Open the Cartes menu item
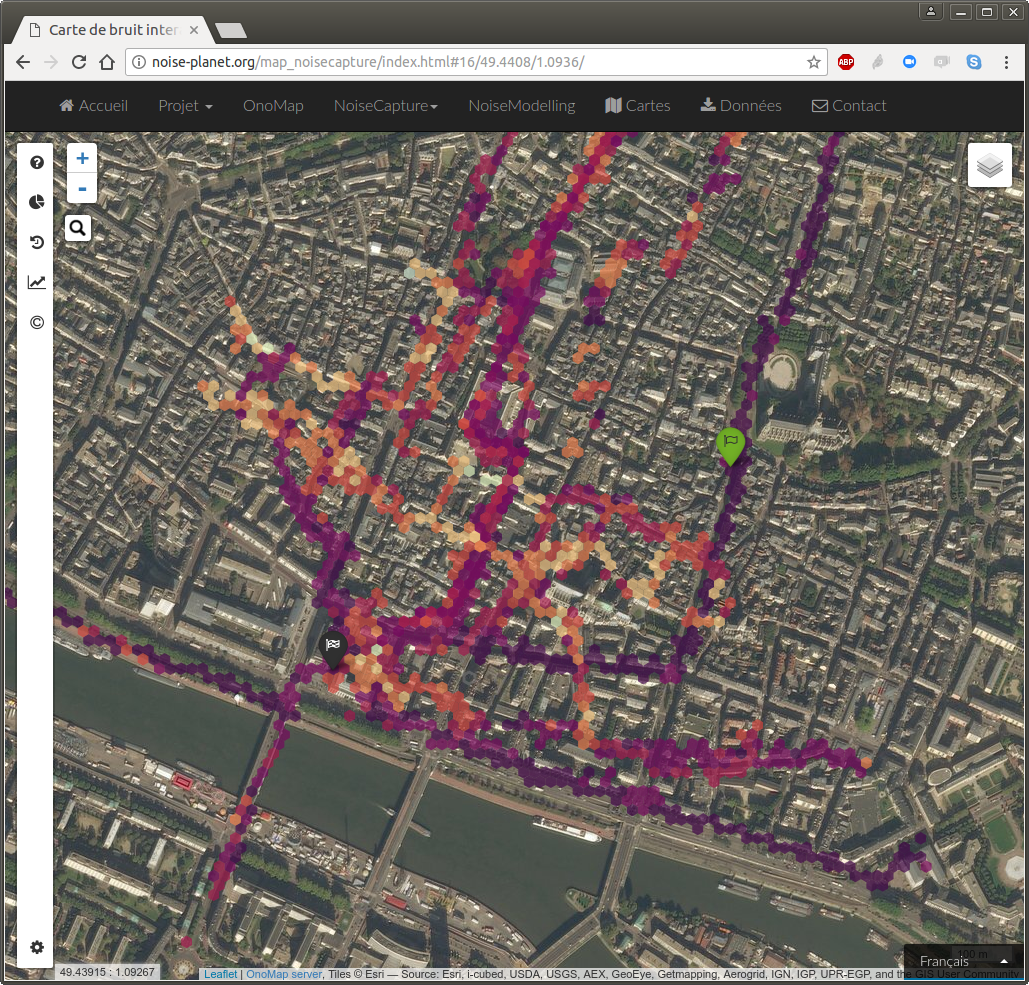 638,106
